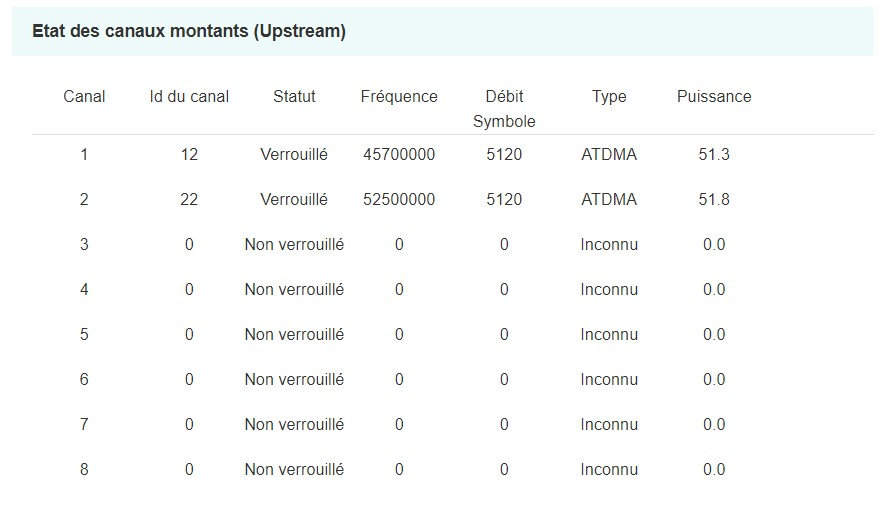Click ATDMA type in channel 1 row
The image size is (882, 522).
(x=609, y=155)
